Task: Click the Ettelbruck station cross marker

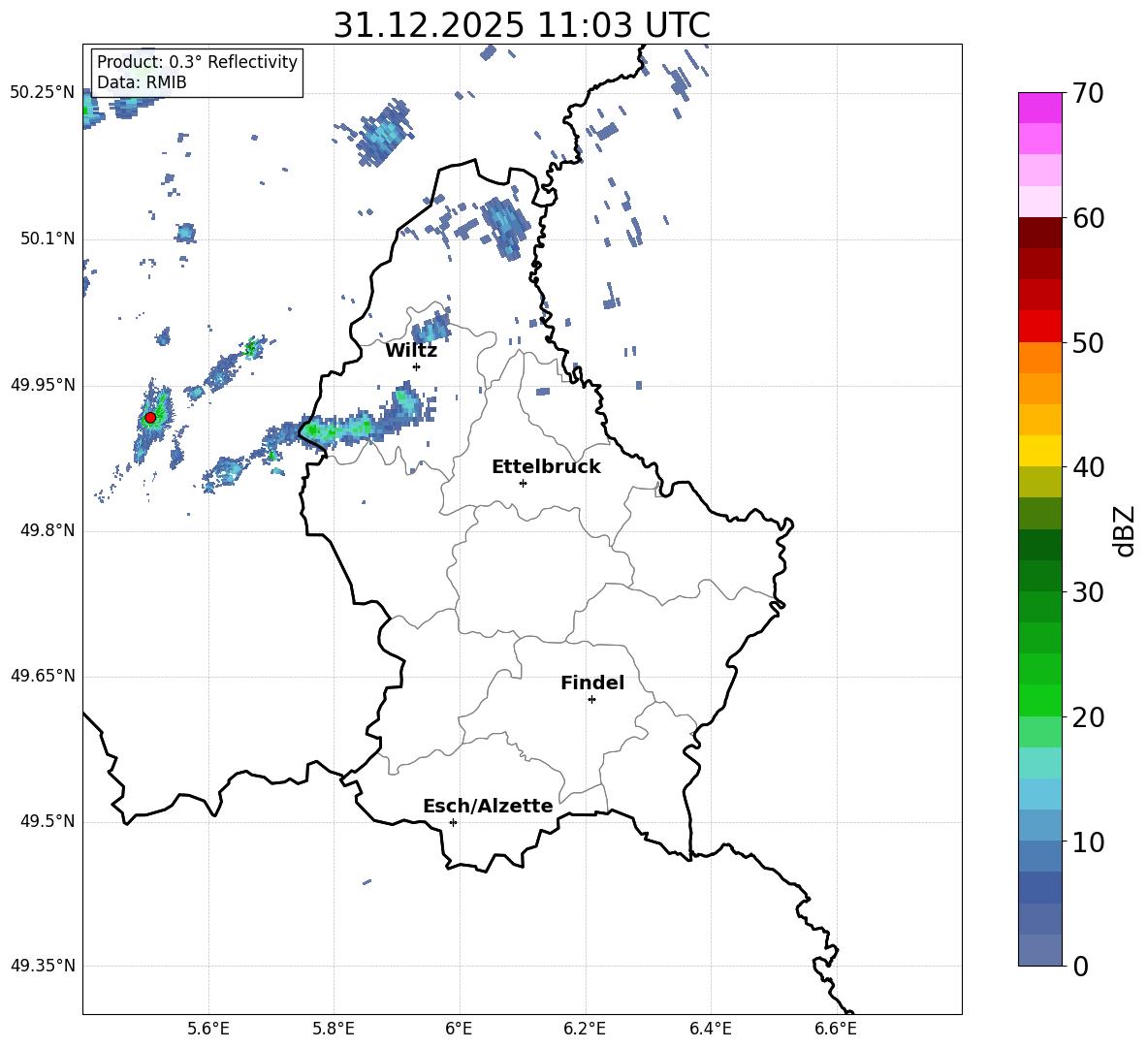Action: click(x=523, y=483)
